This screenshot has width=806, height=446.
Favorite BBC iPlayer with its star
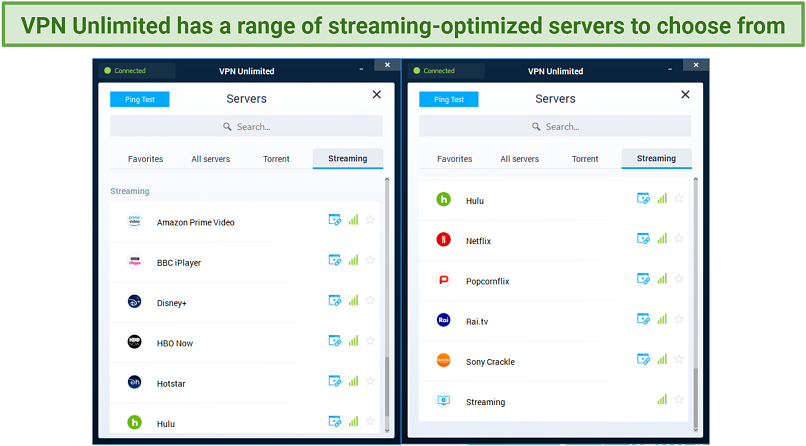tap(370, 260)
